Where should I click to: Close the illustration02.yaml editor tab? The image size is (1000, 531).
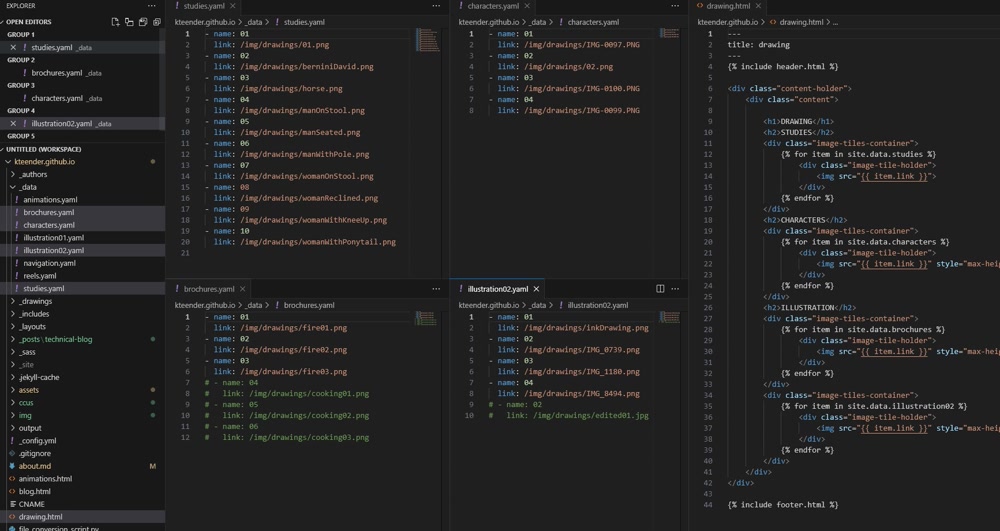pyautogui.click(x=536, y=289)
